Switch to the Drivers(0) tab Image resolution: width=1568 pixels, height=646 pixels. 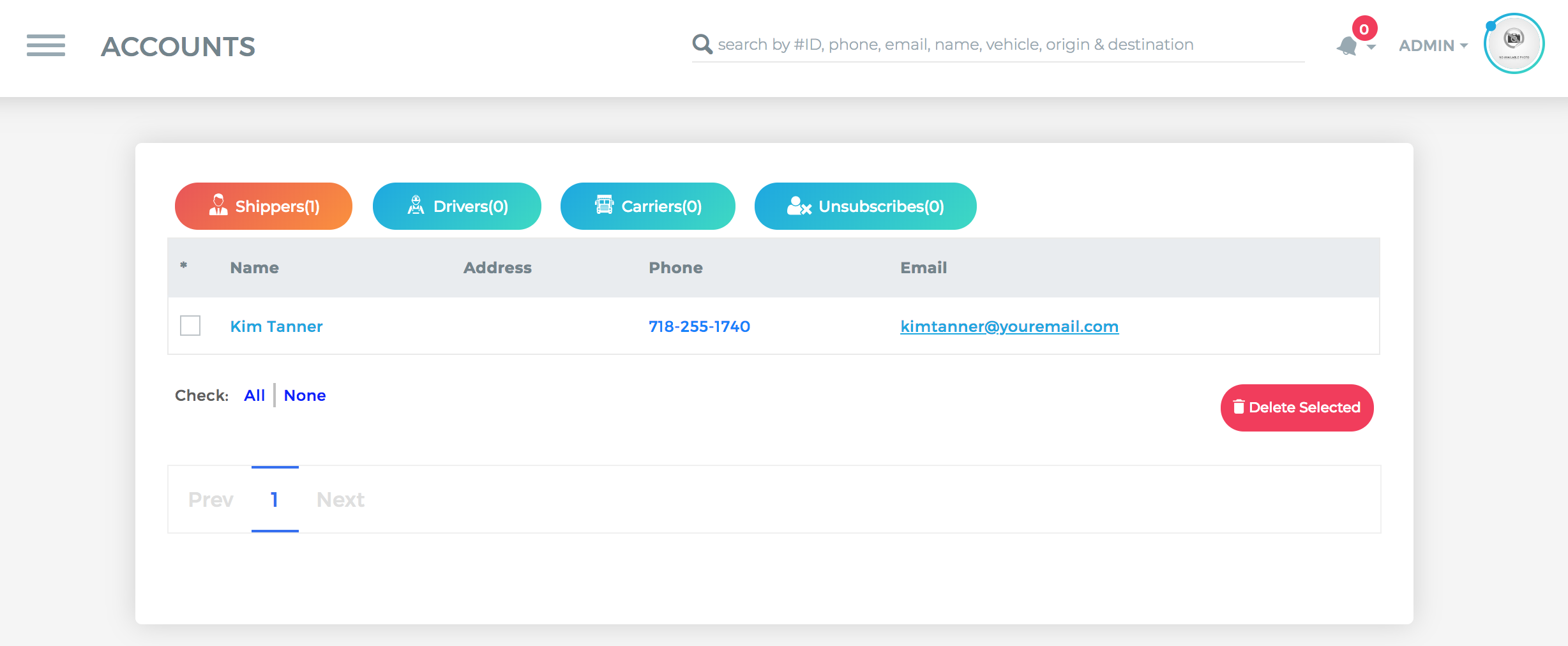point(457,206)
